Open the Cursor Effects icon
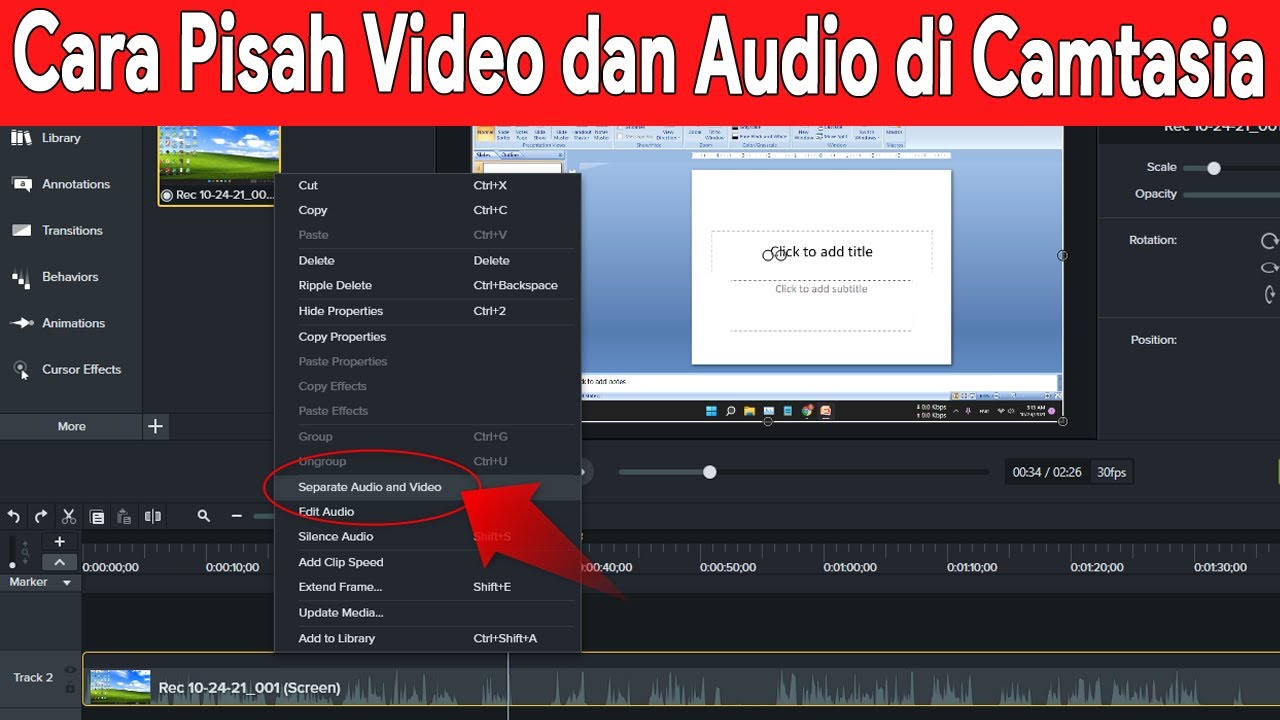Viewport: 1280px width, 720px height. (x=21, y=370)
